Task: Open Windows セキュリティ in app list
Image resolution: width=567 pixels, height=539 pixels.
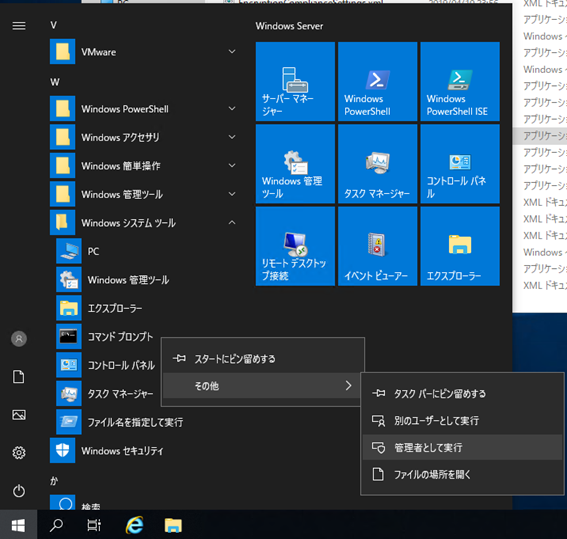Action: [x=145, y=450]
